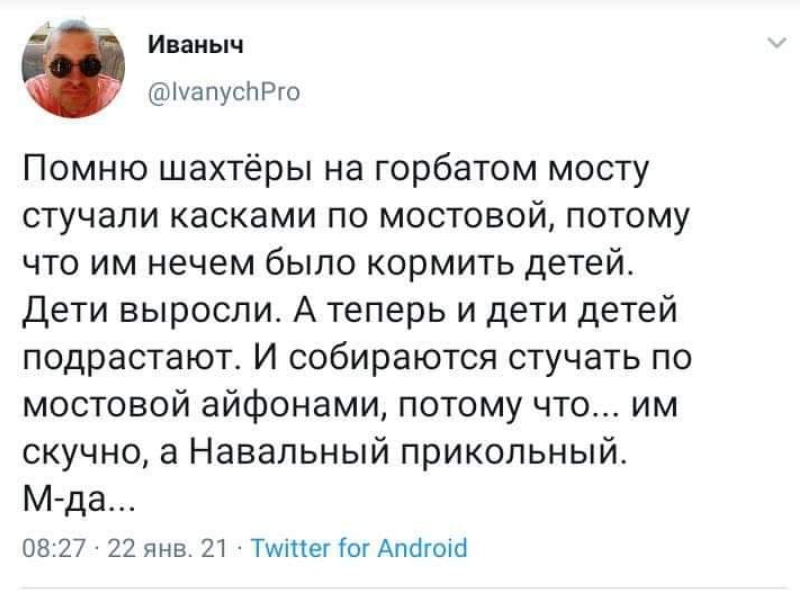Expand the tweet options chevron menu
The width and height of the screenshot is (800, 590).
tap(774, 43)
